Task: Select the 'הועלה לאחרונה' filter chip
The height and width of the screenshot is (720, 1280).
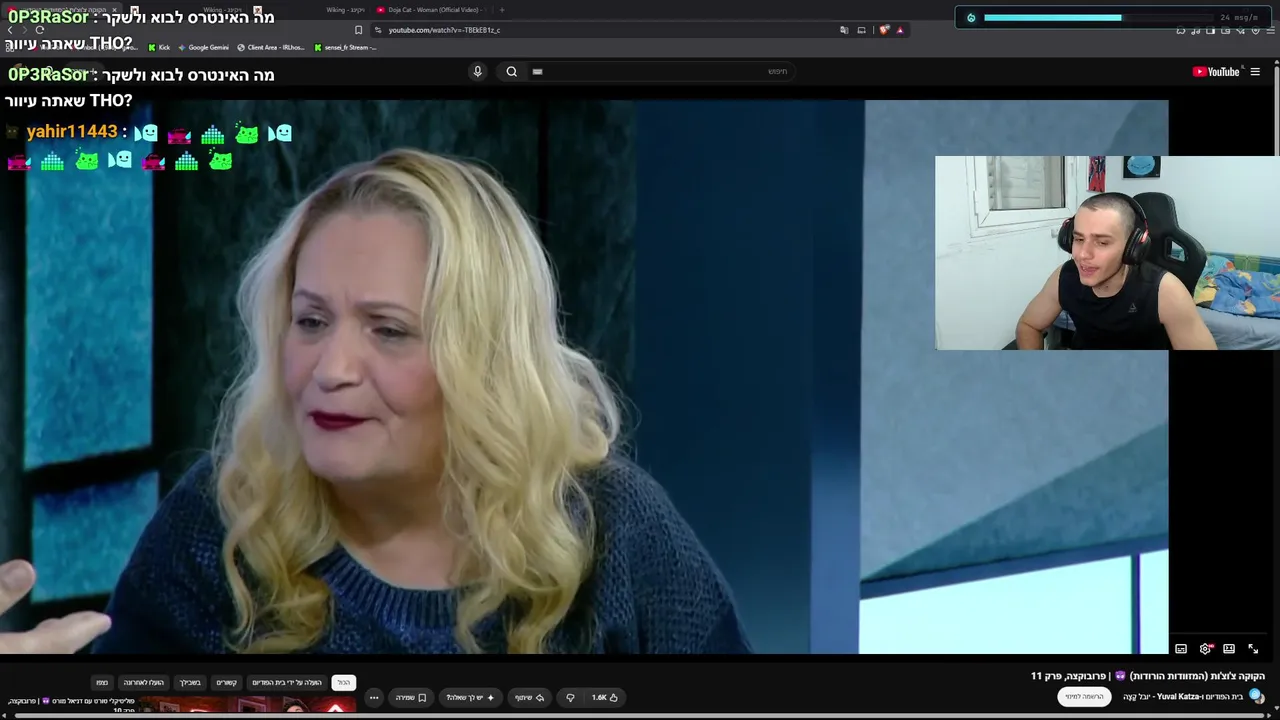Action: click(x=144, y=682)
